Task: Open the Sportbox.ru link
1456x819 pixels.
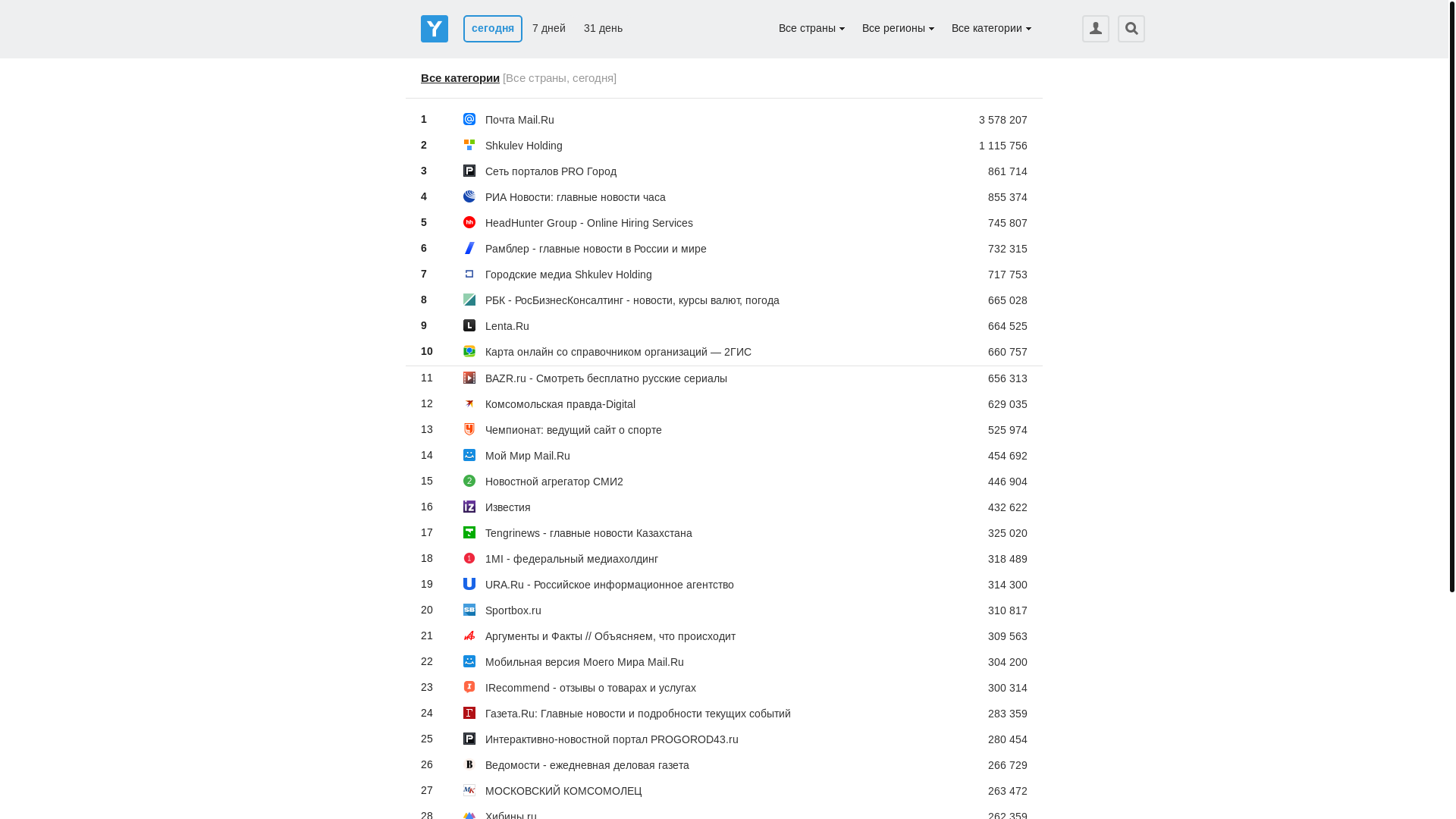Action: (513, 610)
